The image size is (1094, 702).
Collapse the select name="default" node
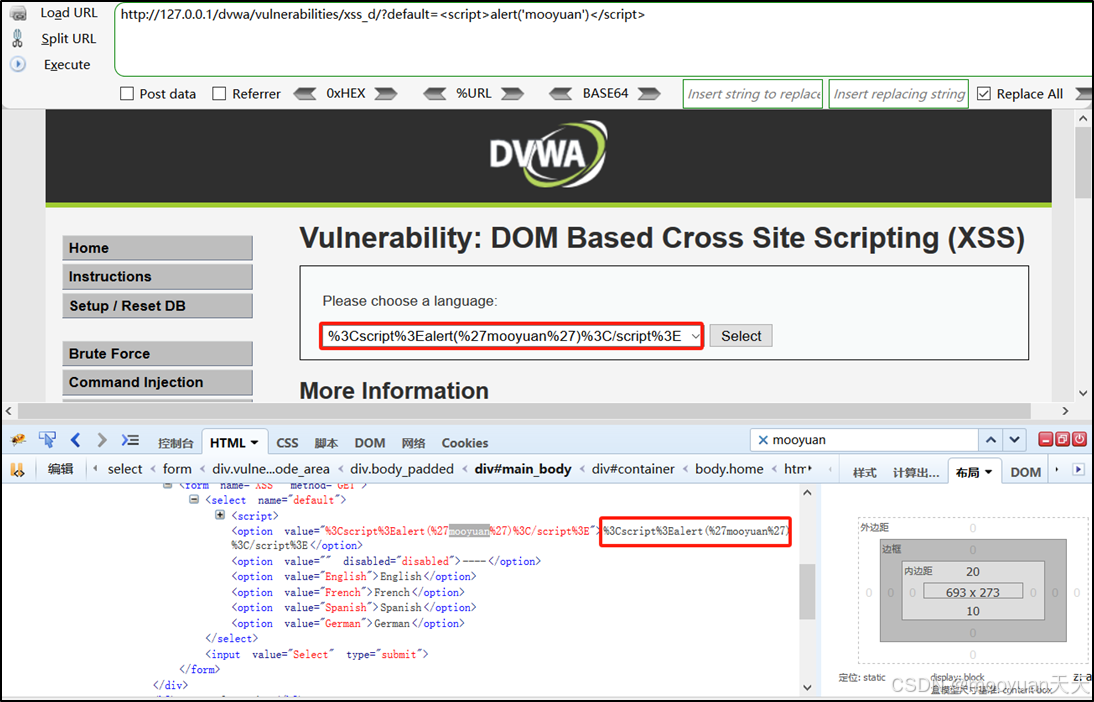tap(195, 500)
